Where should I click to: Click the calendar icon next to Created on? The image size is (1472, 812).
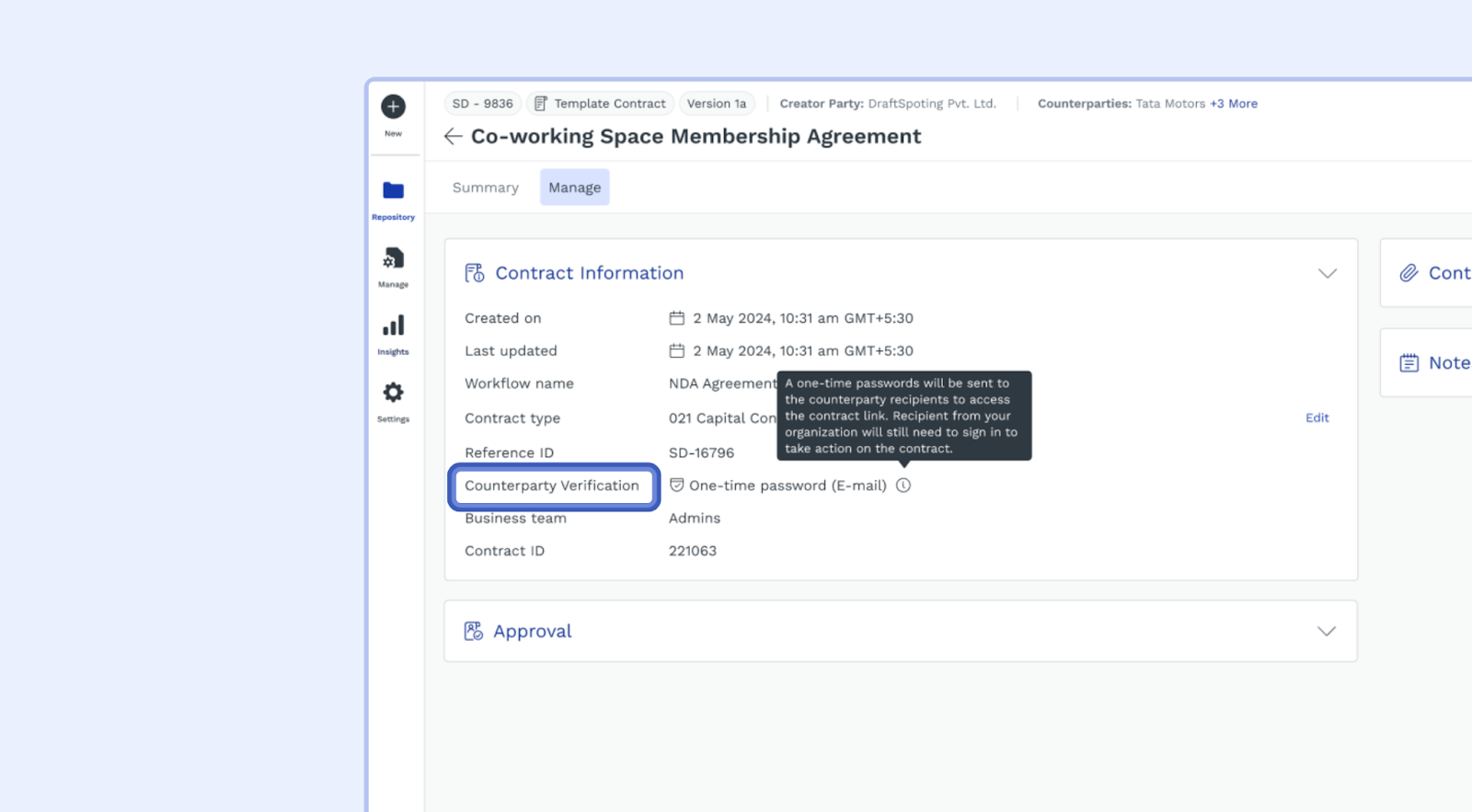click(677, 318)
